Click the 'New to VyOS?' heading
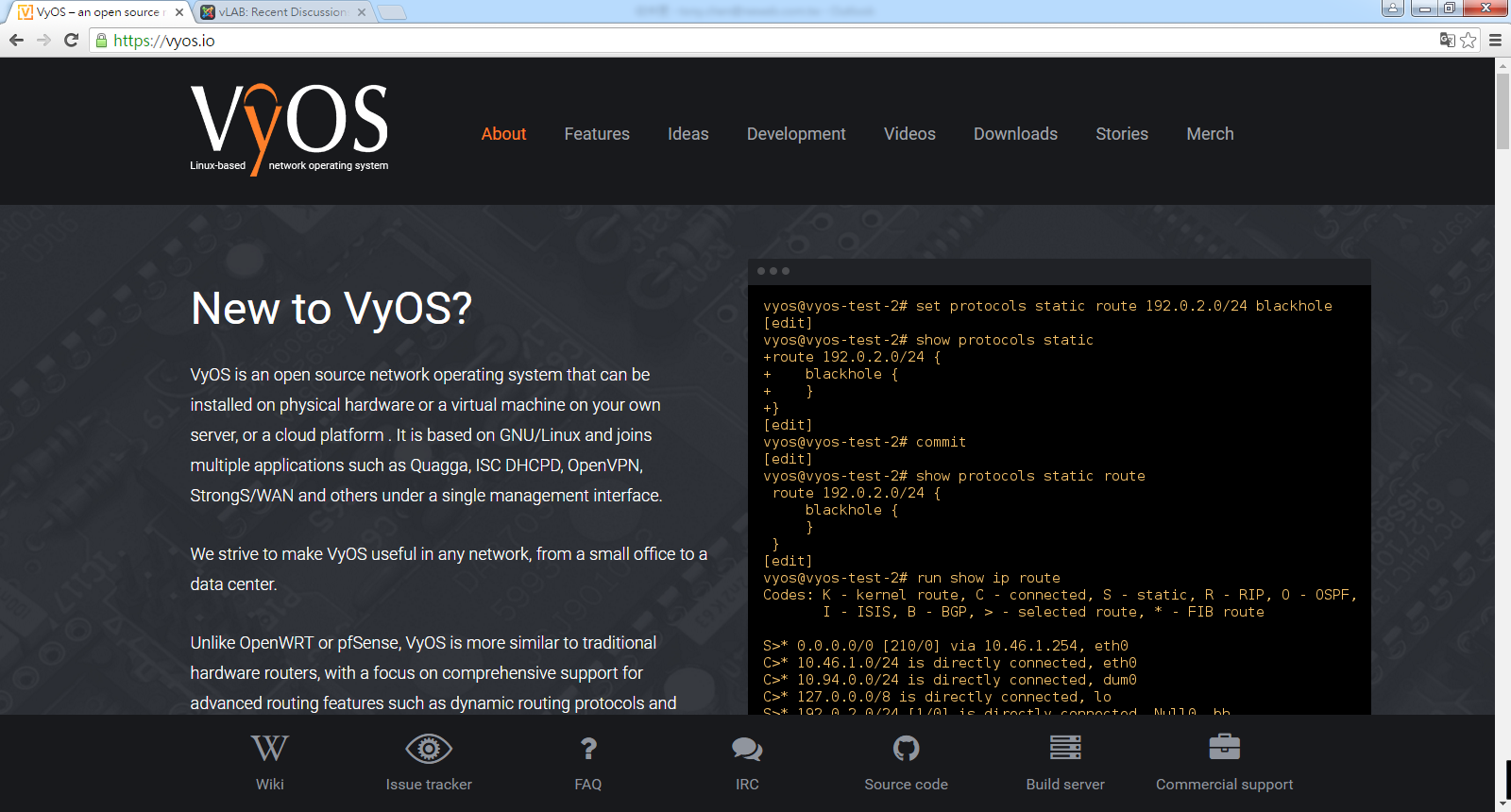The image size is (1511, 812). (331, 309)
